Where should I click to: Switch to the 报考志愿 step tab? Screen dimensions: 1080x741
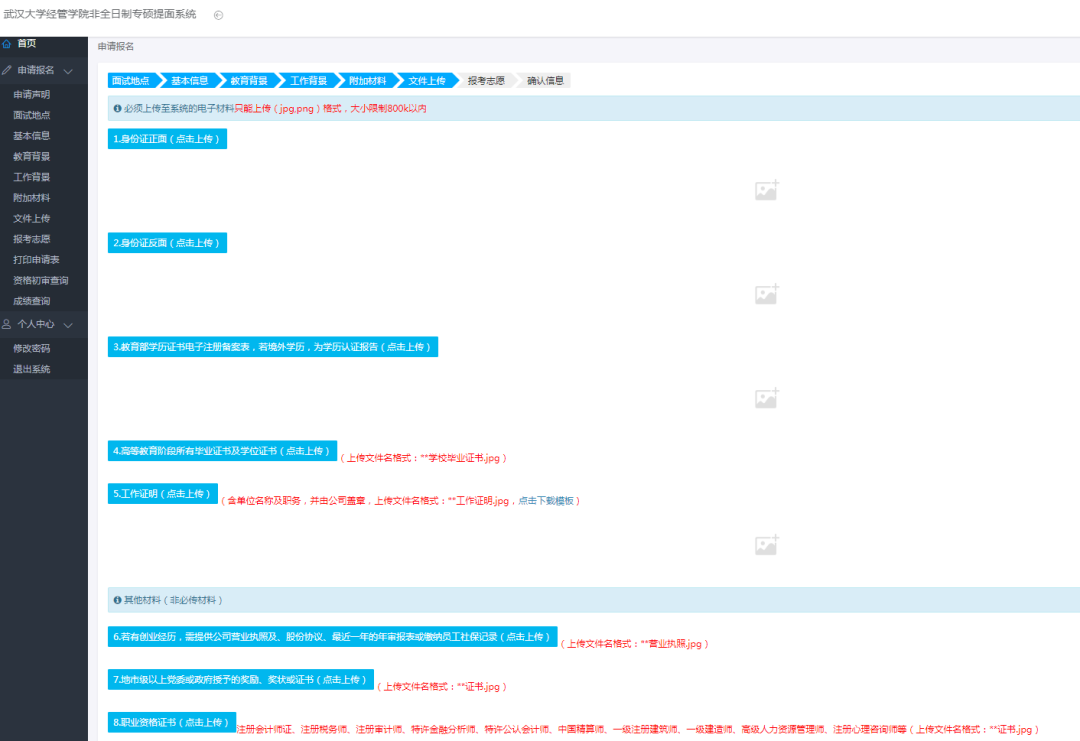point(486,81)
